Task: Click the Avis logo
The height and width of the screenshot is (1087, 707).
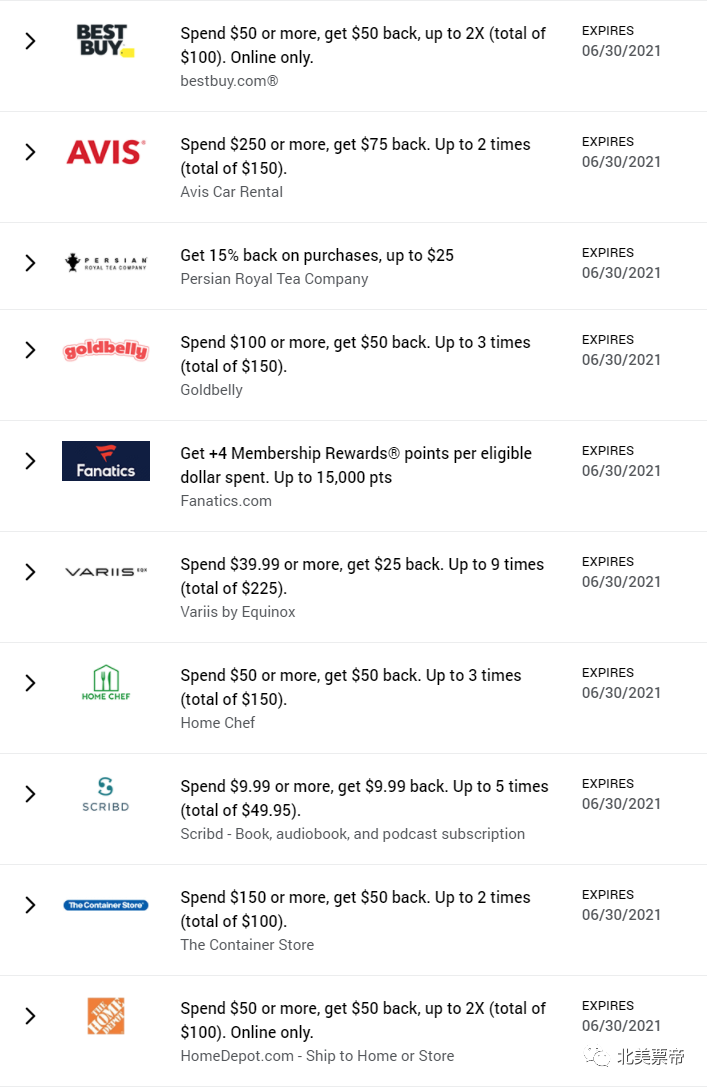Action: (105, 152)
